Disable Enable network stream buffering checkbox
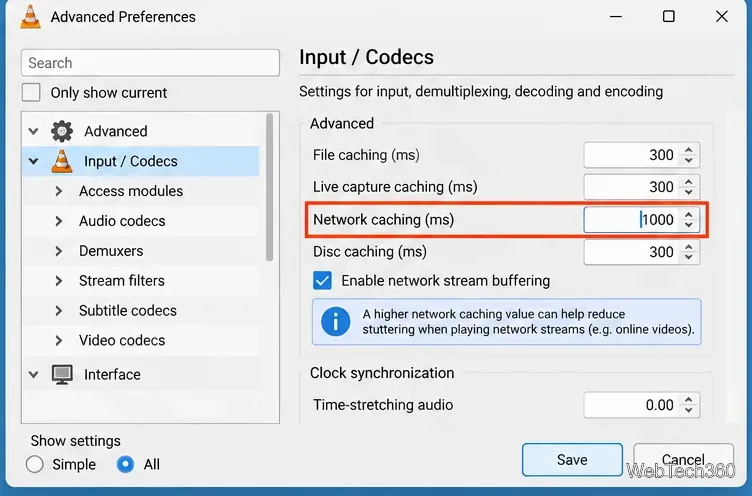Viewport: 752px width, 496px height. click(x=322, y=281)
